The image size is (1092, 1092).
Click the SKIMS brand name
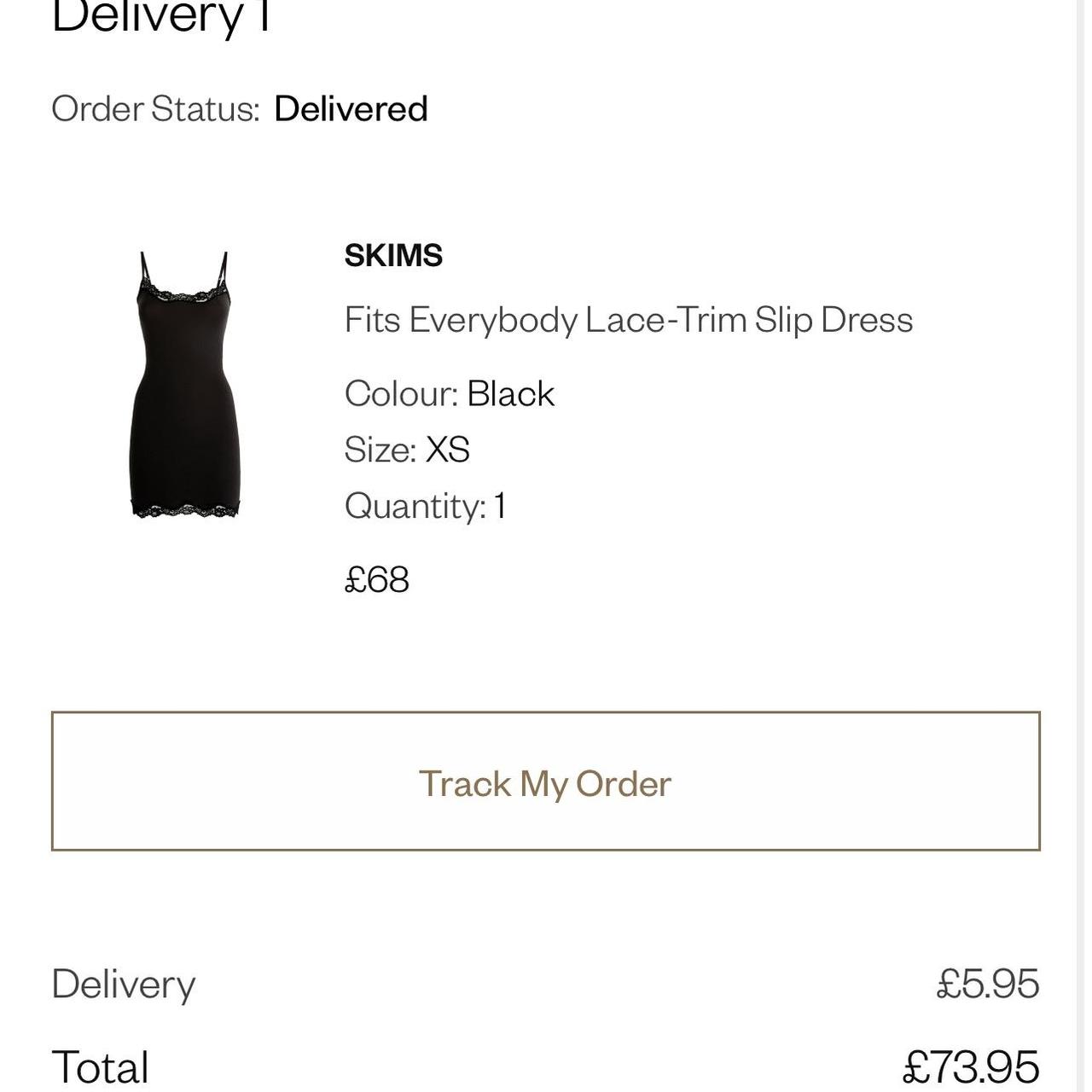tap(393, 255)
